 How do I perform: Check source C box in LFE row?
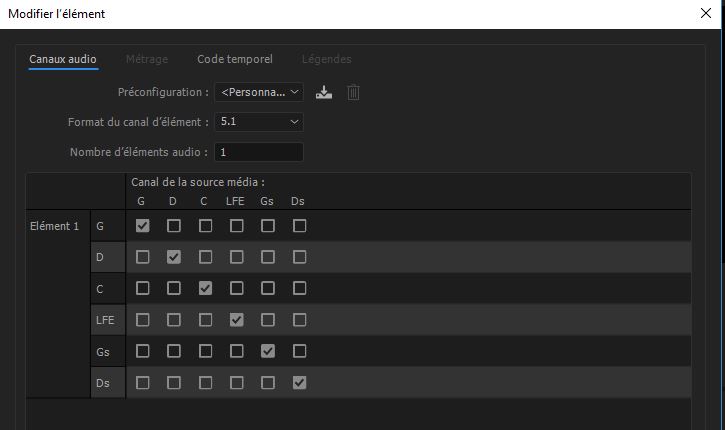click(205, 320)
